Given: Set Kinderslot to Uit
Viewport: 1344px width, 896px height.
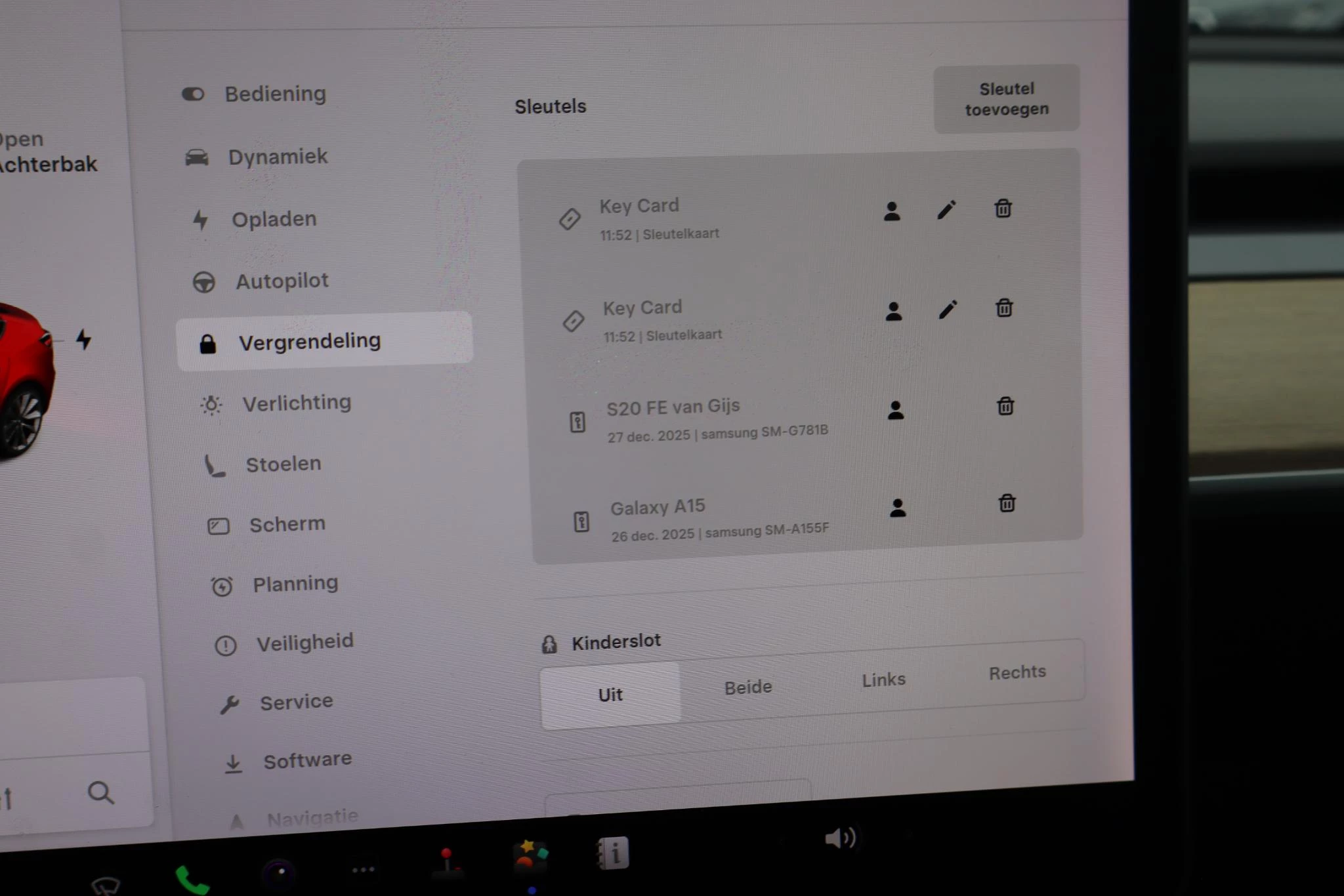Looking at the screenshot, I should coord(609,694).
